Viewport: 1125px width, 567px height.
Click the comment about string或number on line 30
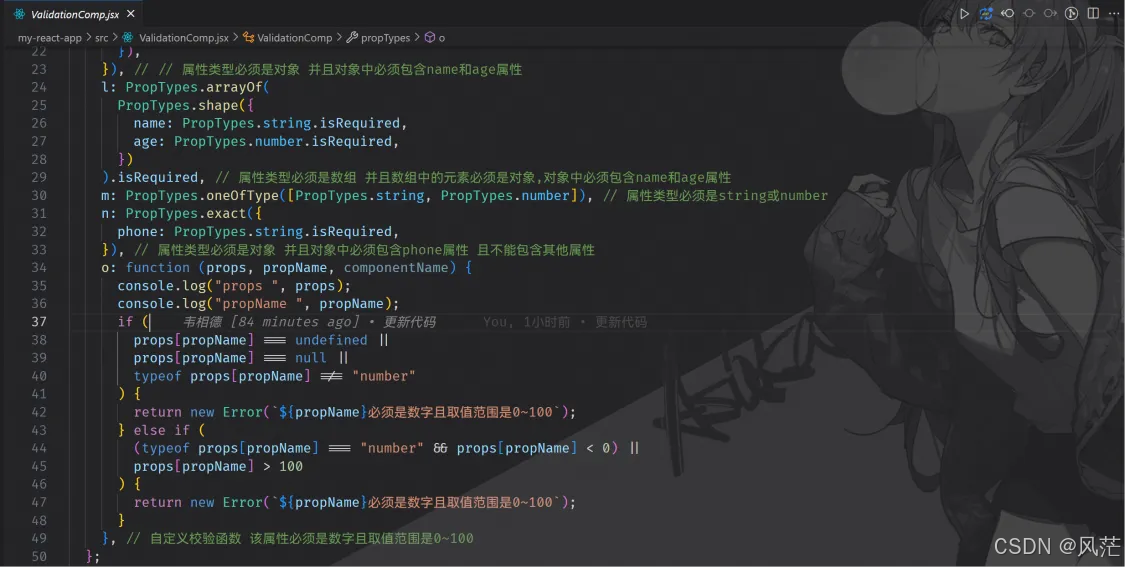click(x=715, y=195)
